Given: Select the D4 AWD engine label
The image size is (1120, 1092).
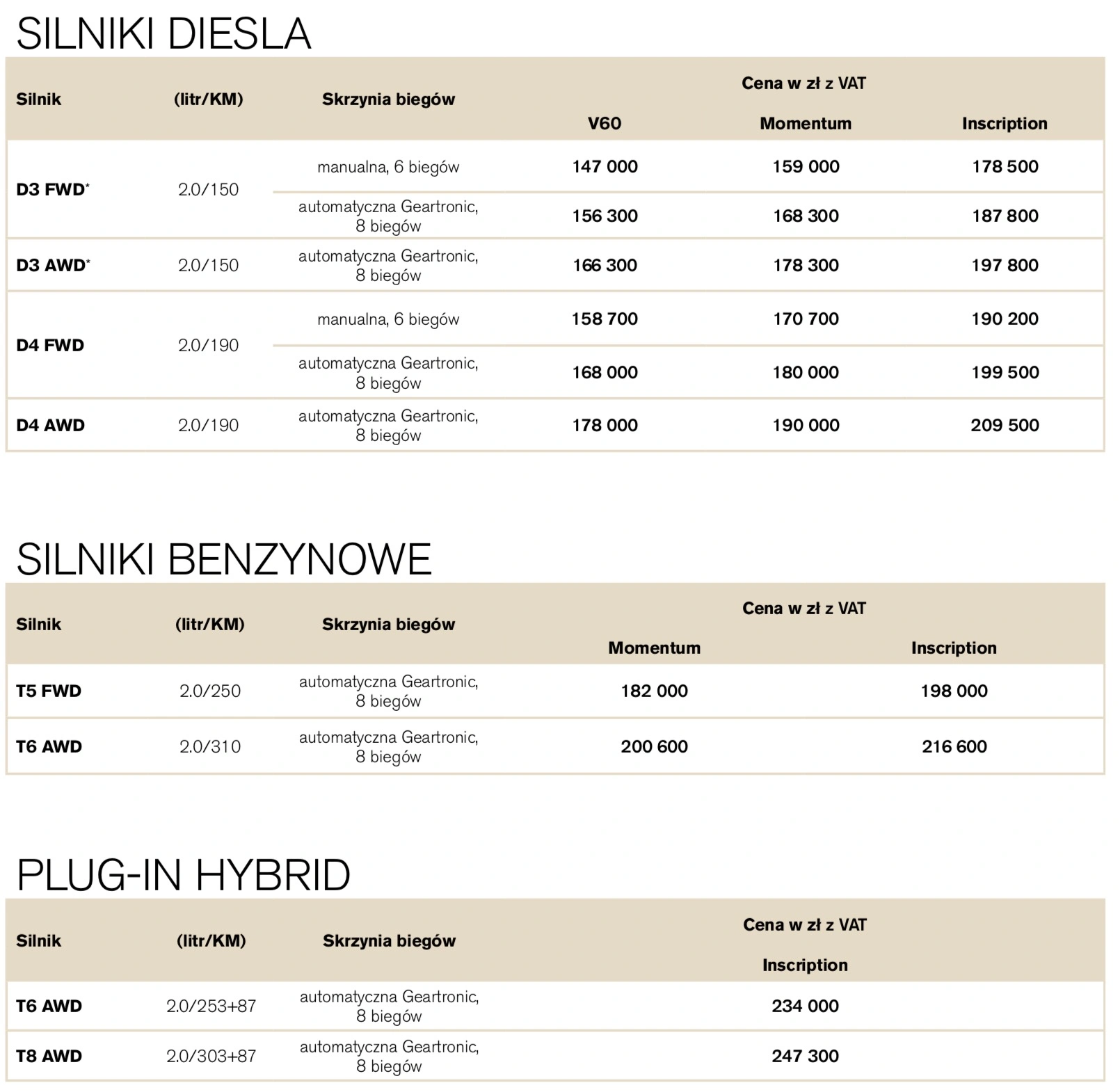Looking at the screenshot, I should click(x=50, y=425).
